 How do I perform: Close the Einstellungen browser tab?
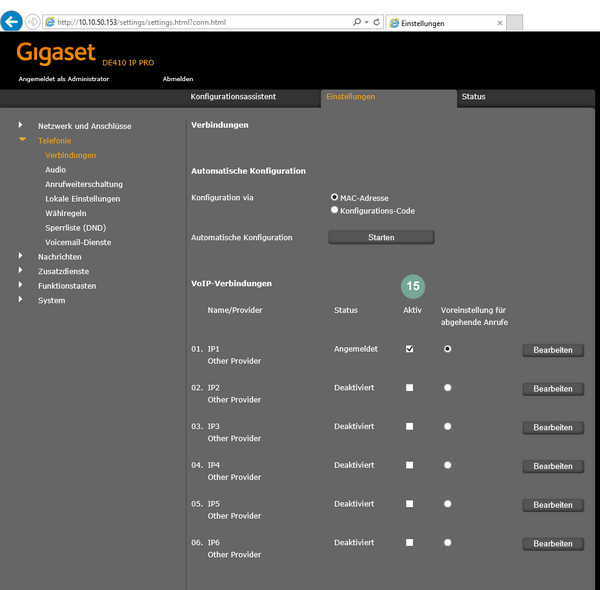tap(500, 23)
